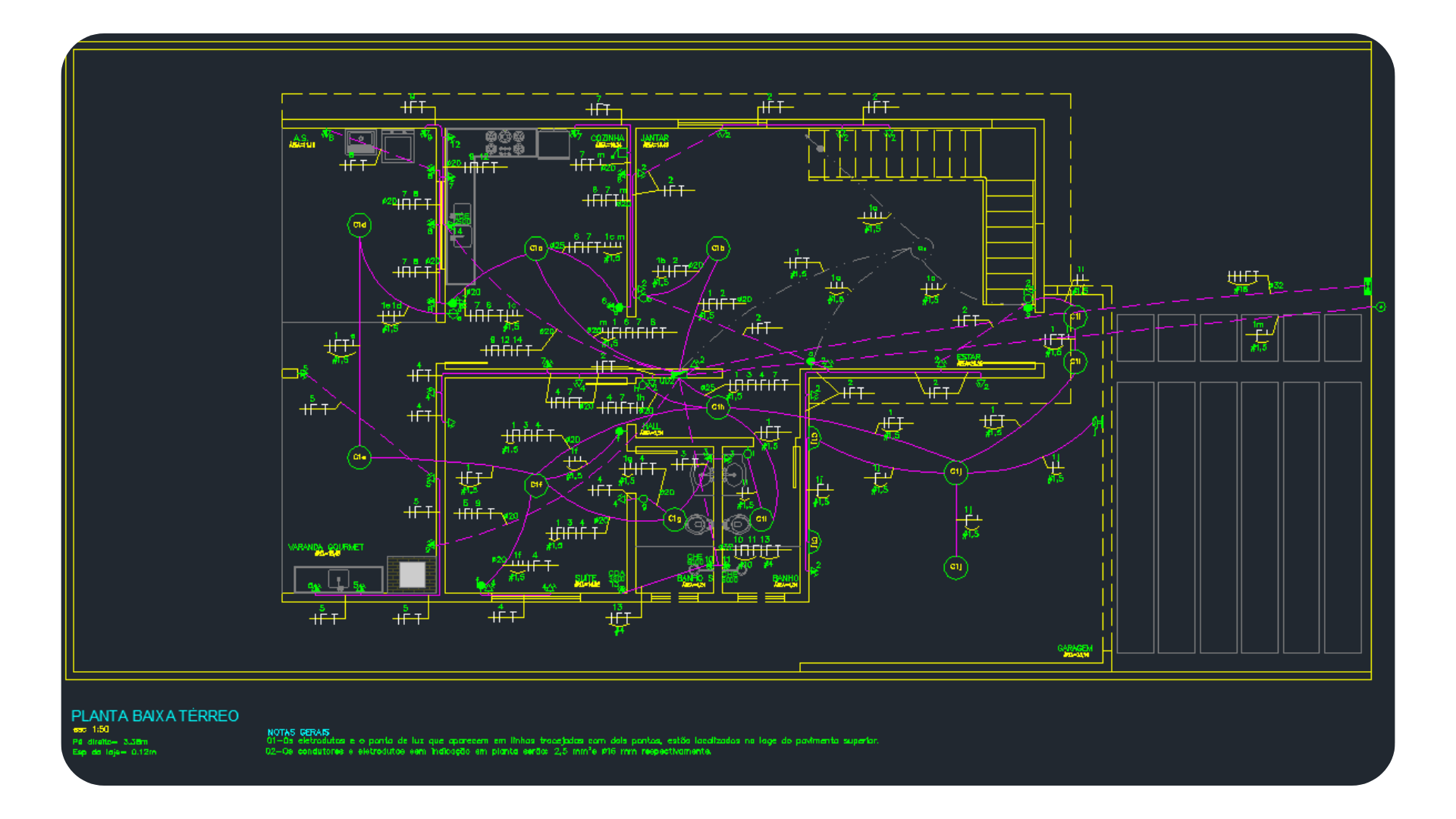
Task: Click the four-burner stove symbol in kitchen
Action: (x=505, y=142)
